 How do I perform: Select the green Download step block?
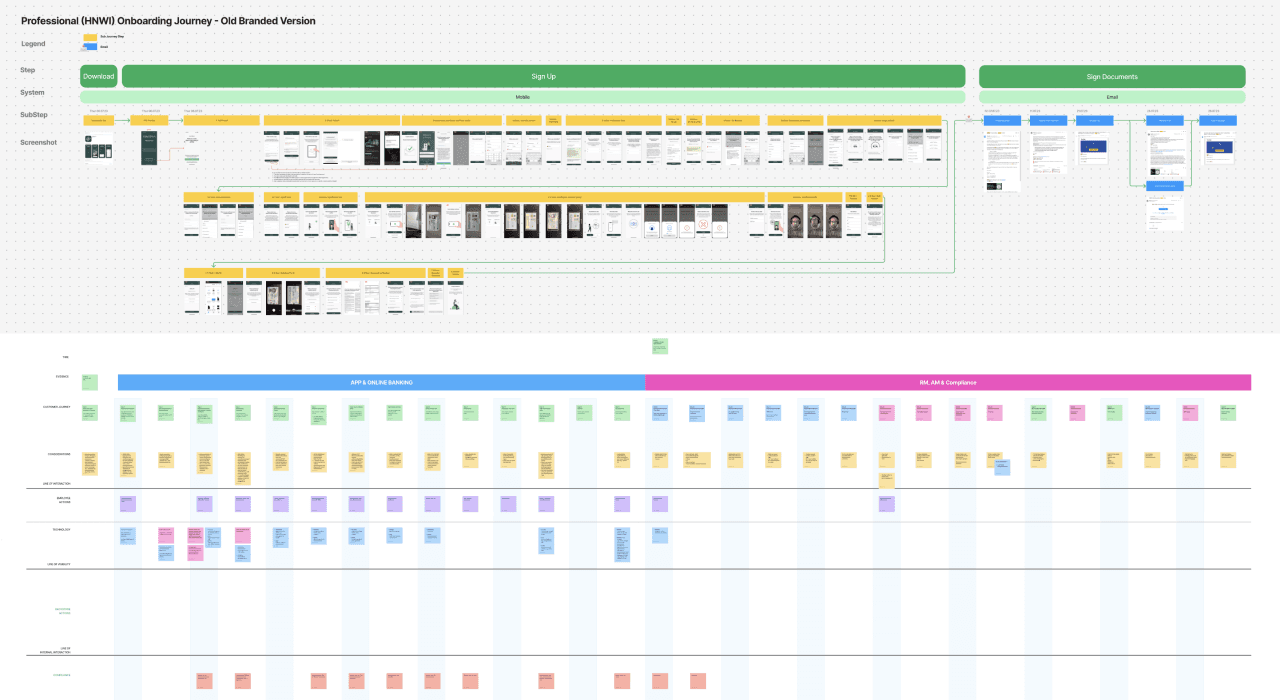99,76
